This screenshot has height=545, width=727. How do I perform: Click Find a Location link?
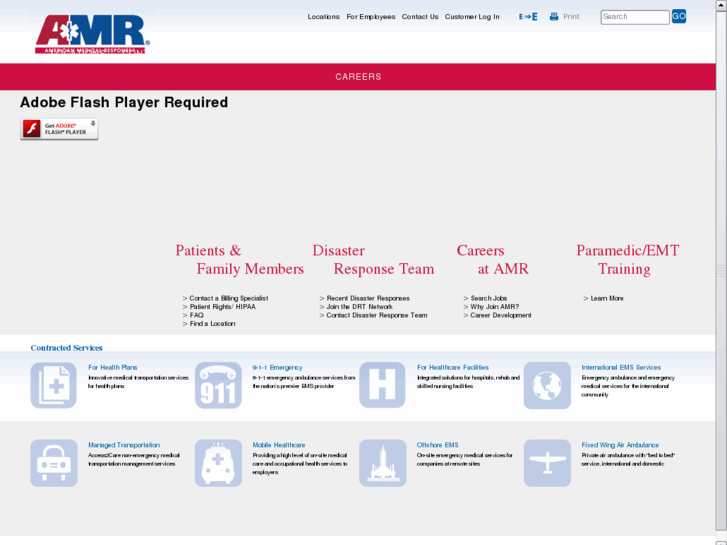pos(212,324)
